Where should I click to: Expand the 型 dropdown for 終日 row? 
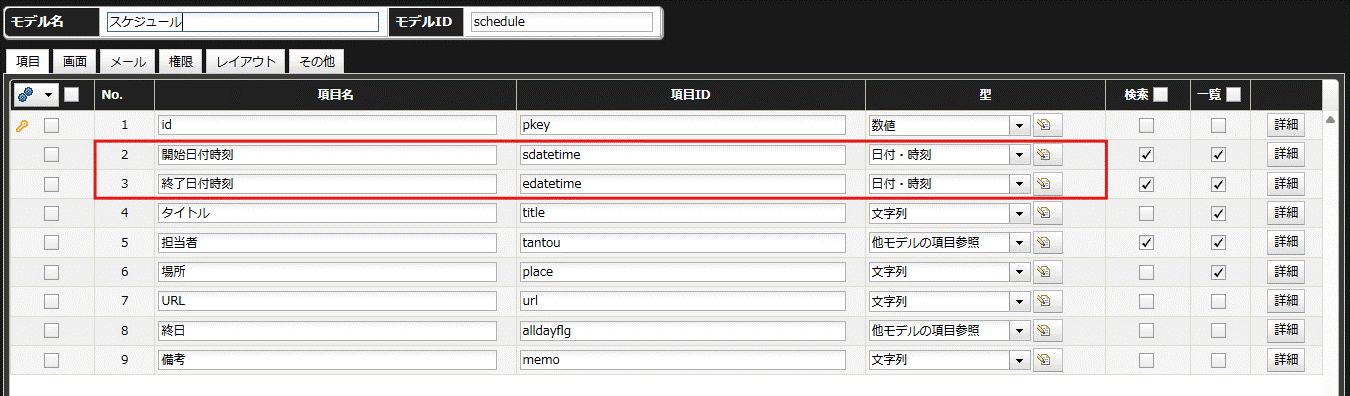(1020, 330)
